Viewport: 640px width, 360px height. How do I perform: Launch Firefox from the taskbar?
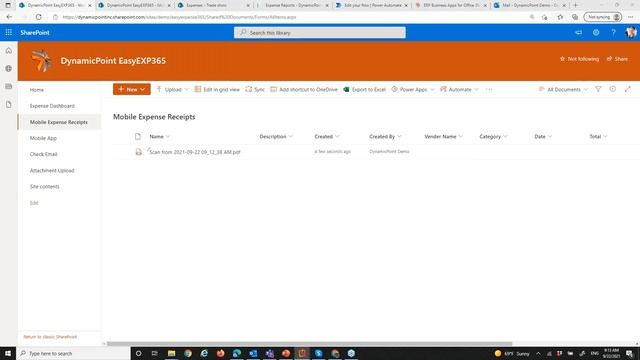coord(220,353)
